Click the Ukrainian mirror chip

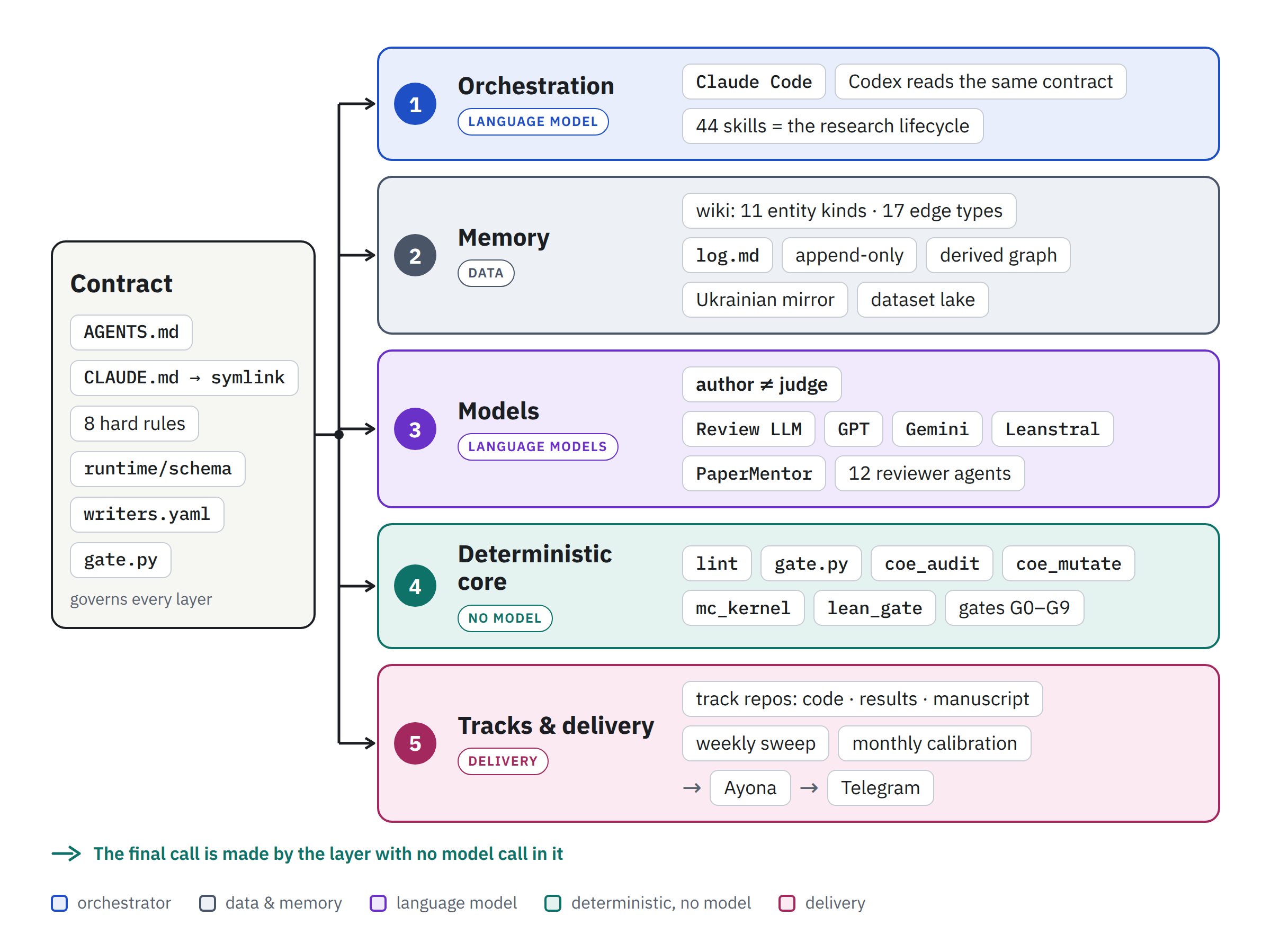tap(765, 299)
